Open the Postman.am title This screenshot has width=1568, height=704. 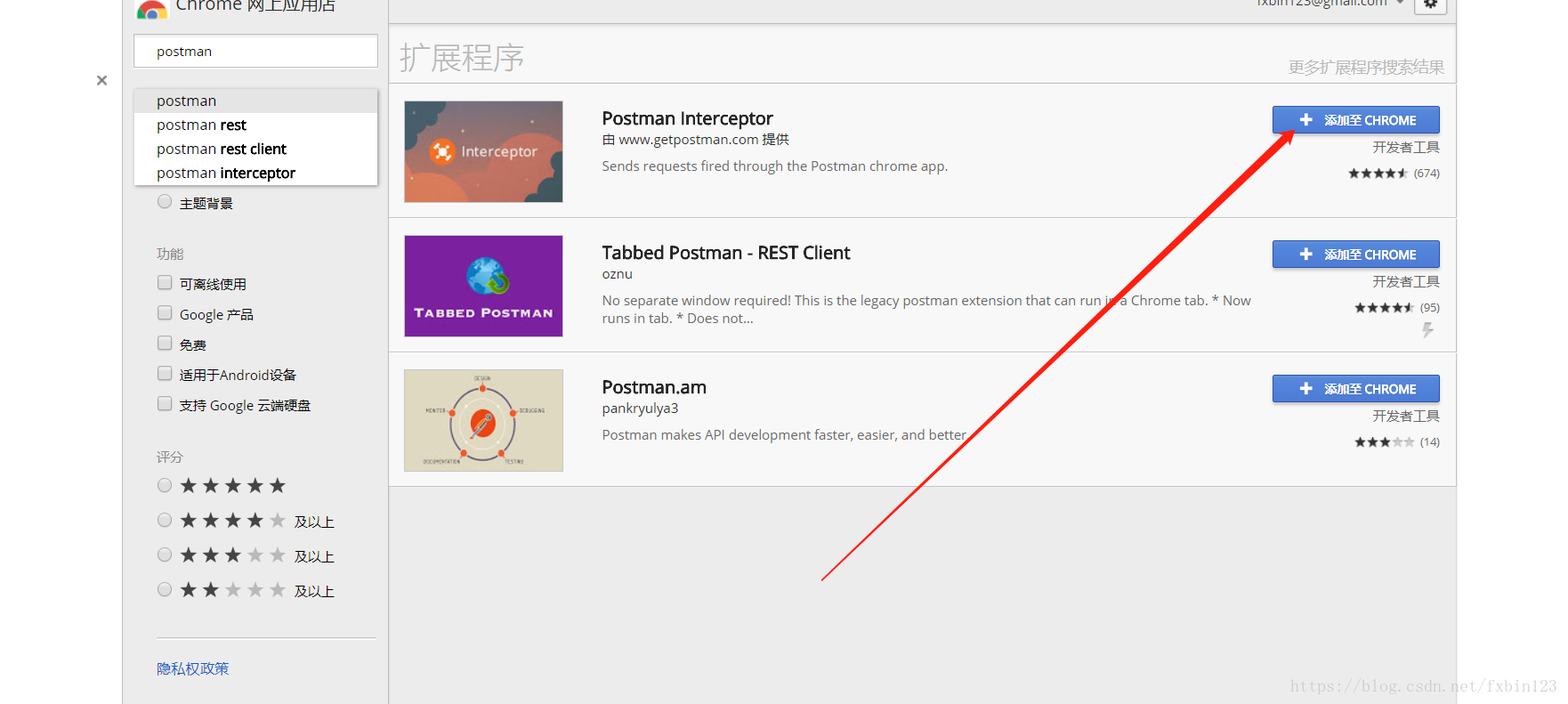point(654,387)
